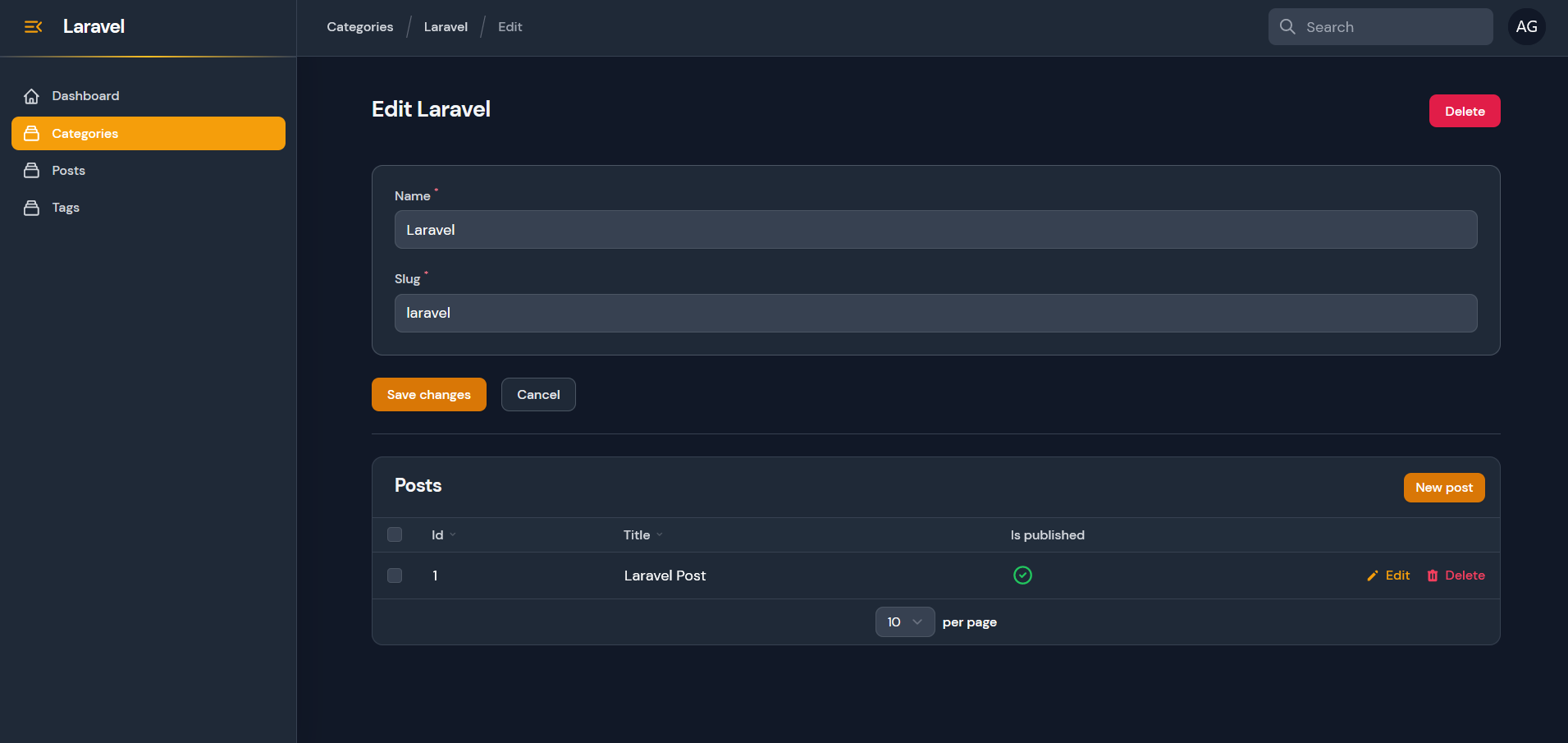Click the Cancel button
1568x743 pixels.
[538, 395]
